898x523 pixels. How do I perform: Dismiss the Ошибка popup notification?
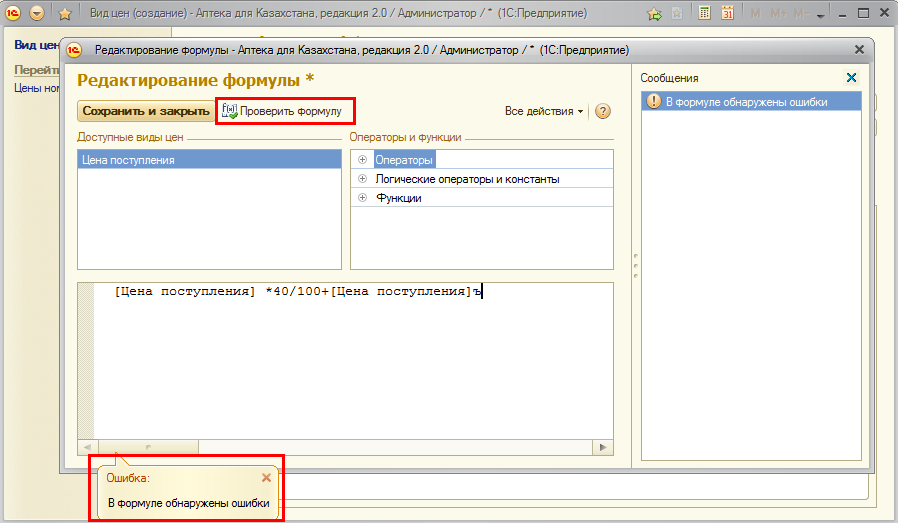coord(266,478)
